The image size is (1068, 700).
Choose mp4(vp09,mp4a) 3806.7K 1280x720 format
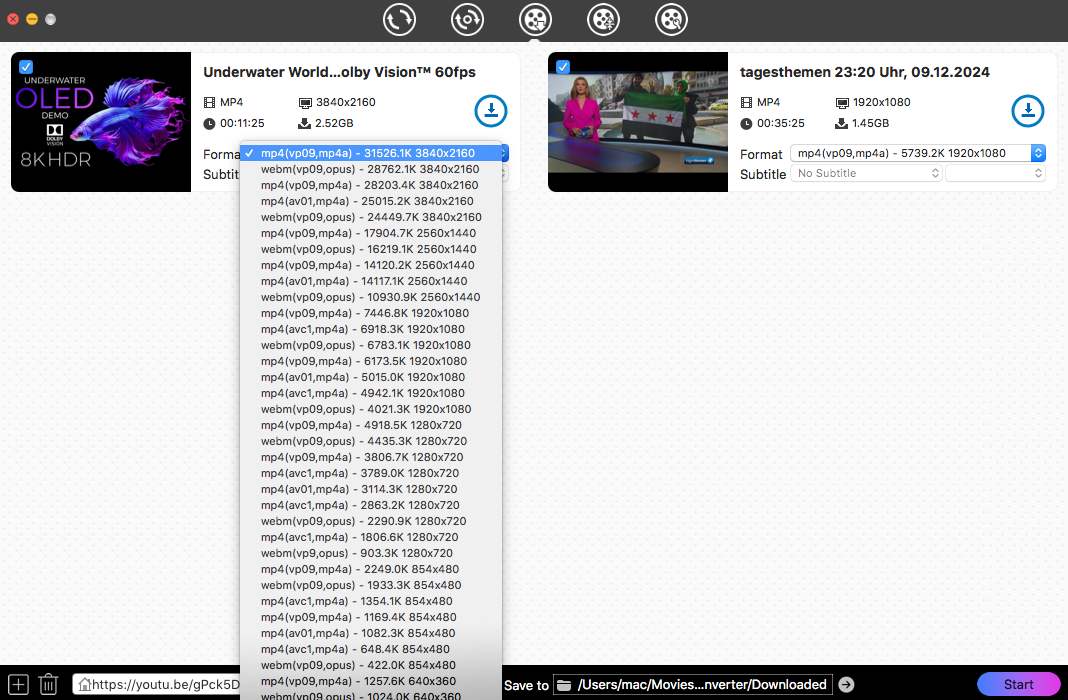371,457
